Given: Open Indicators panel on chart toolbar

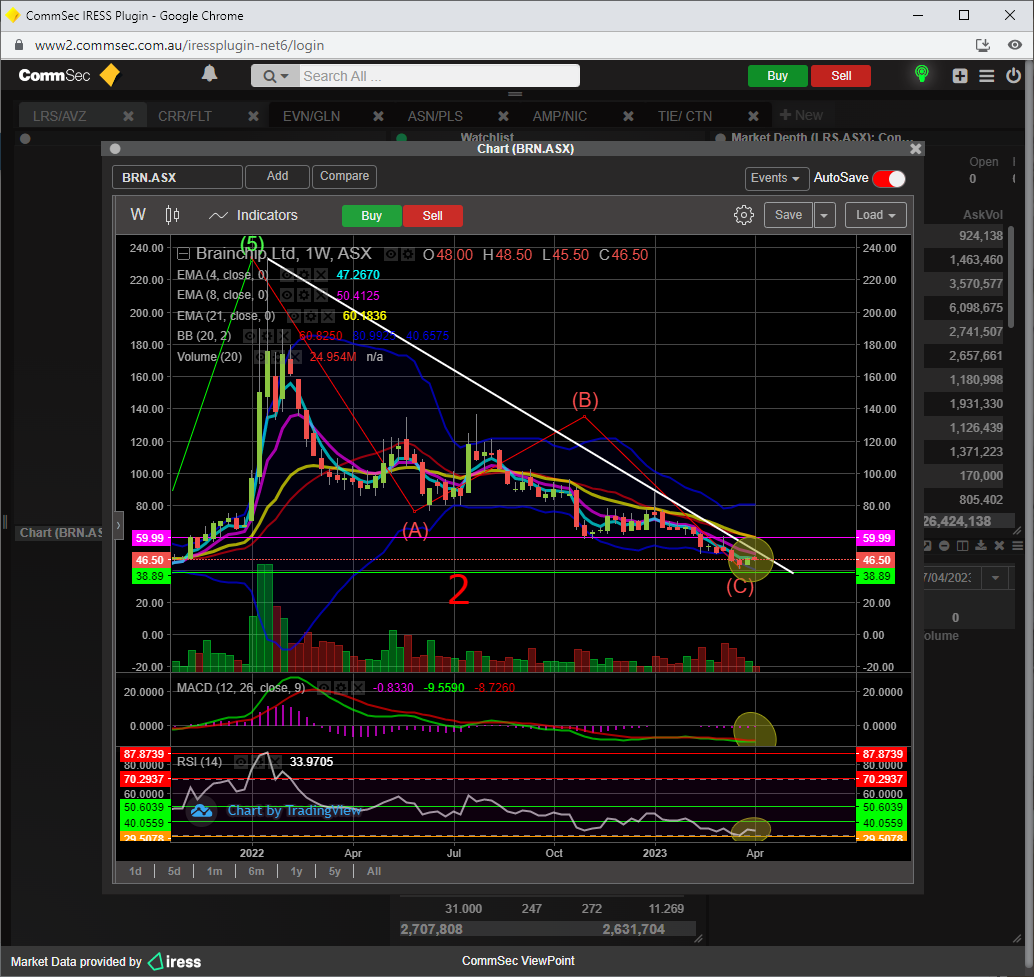Looking at the screenshot, I should (x=253, y=215).
